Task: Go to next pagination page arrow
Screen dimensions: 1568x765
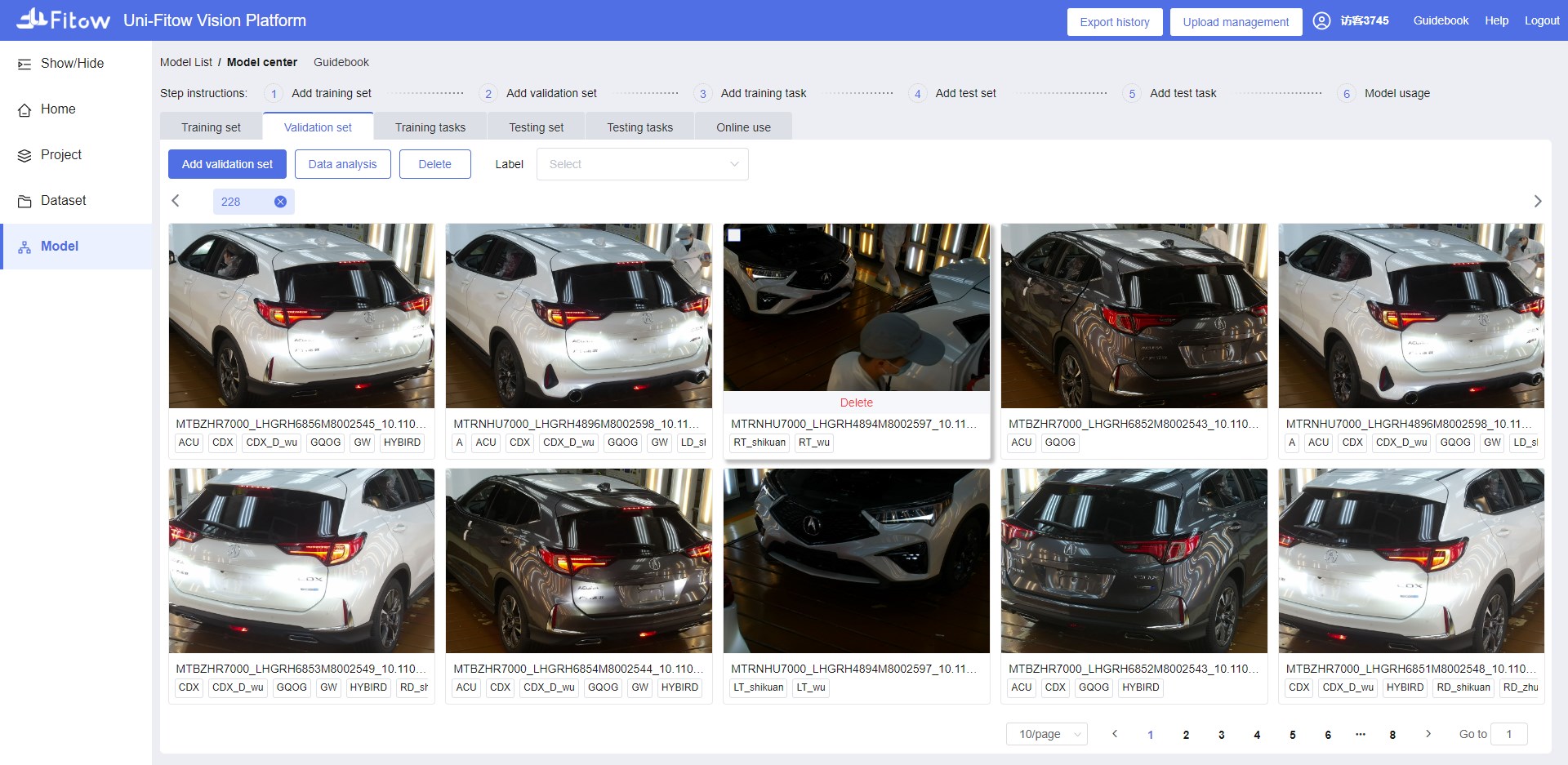Action: 1428,734
